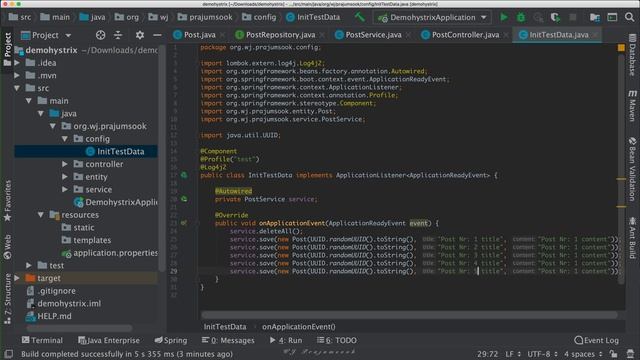Click the autowired bean gutter icon on line 20

coord(184,199)
